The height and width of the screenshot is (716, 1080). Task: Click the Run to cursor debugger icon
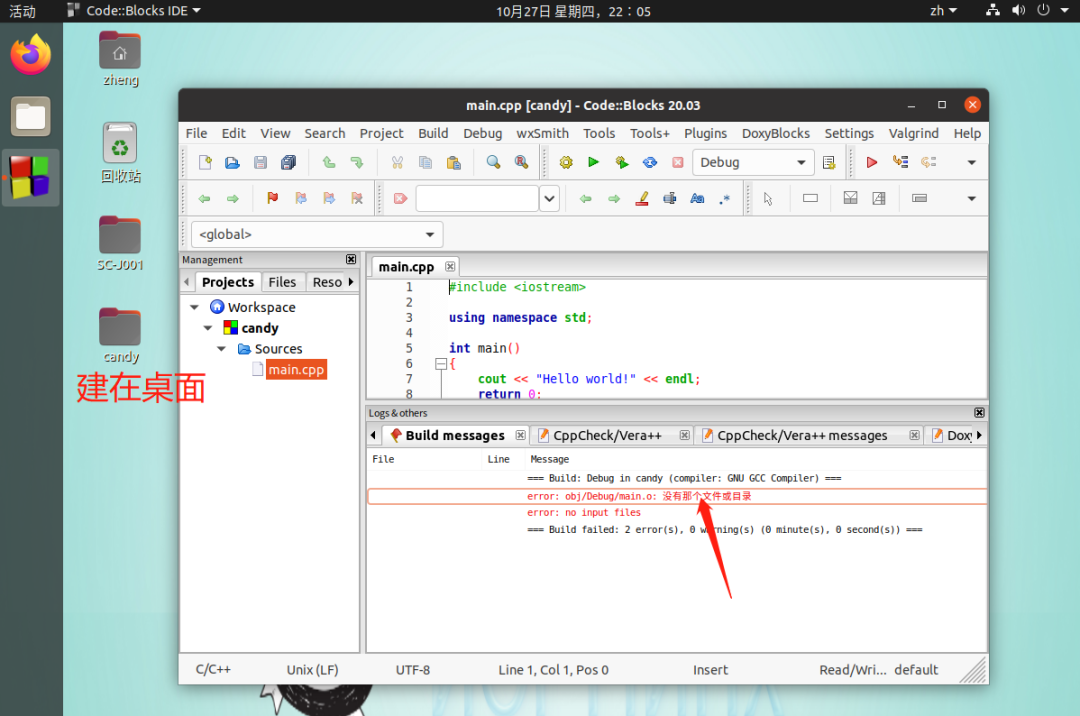(x=900, y=162)
